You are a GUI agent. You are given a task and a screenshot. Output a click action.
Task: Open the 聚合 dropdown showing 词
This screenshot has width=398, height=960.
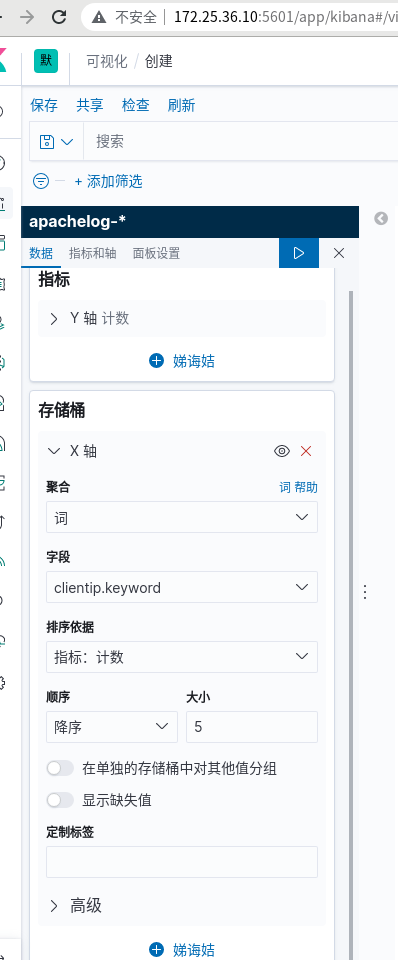pyautogui.click(x=182, y=517)
